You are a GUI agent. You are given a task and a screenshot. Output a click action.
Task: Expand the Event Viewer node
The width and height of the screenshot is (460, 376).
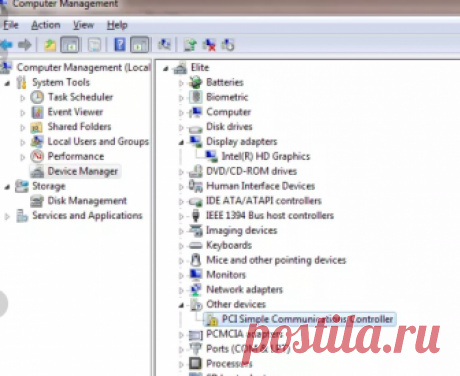(23, 113)
